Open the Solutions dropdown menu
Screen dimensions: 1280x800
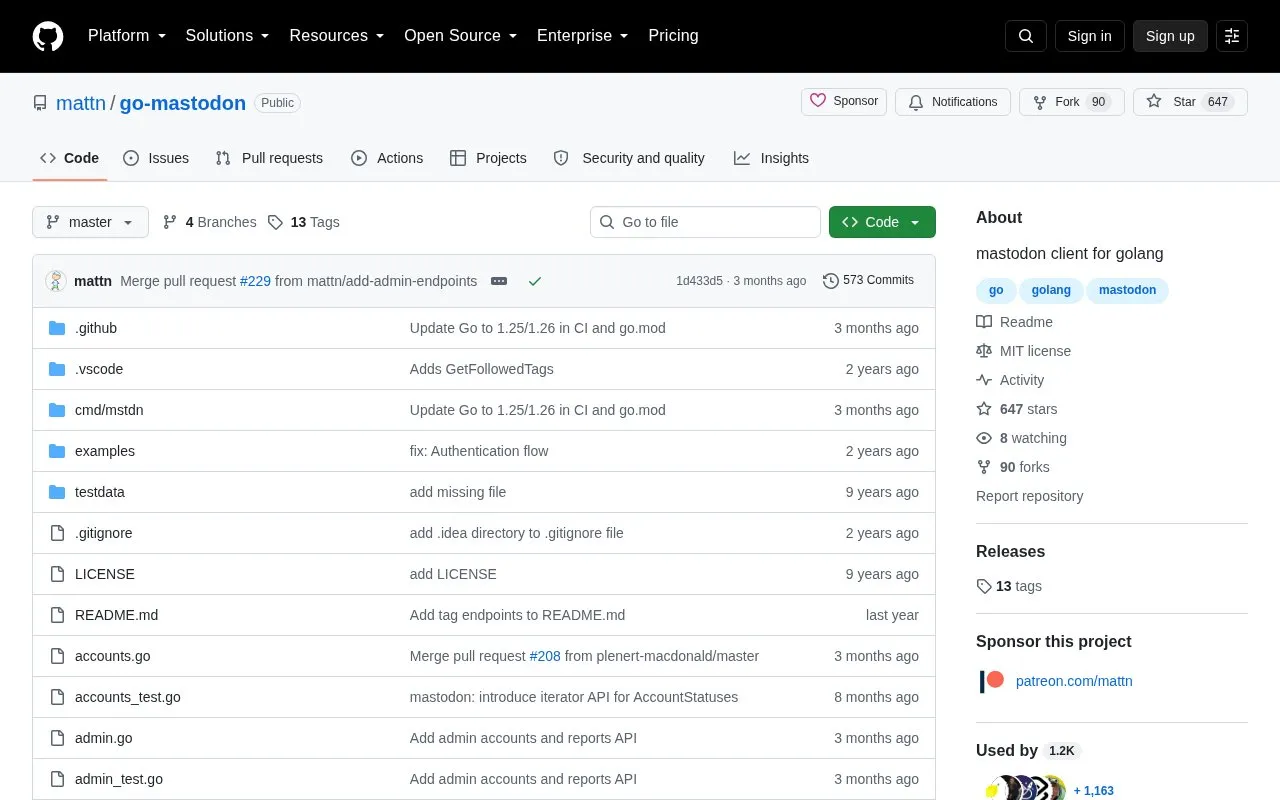coord(227,36)
